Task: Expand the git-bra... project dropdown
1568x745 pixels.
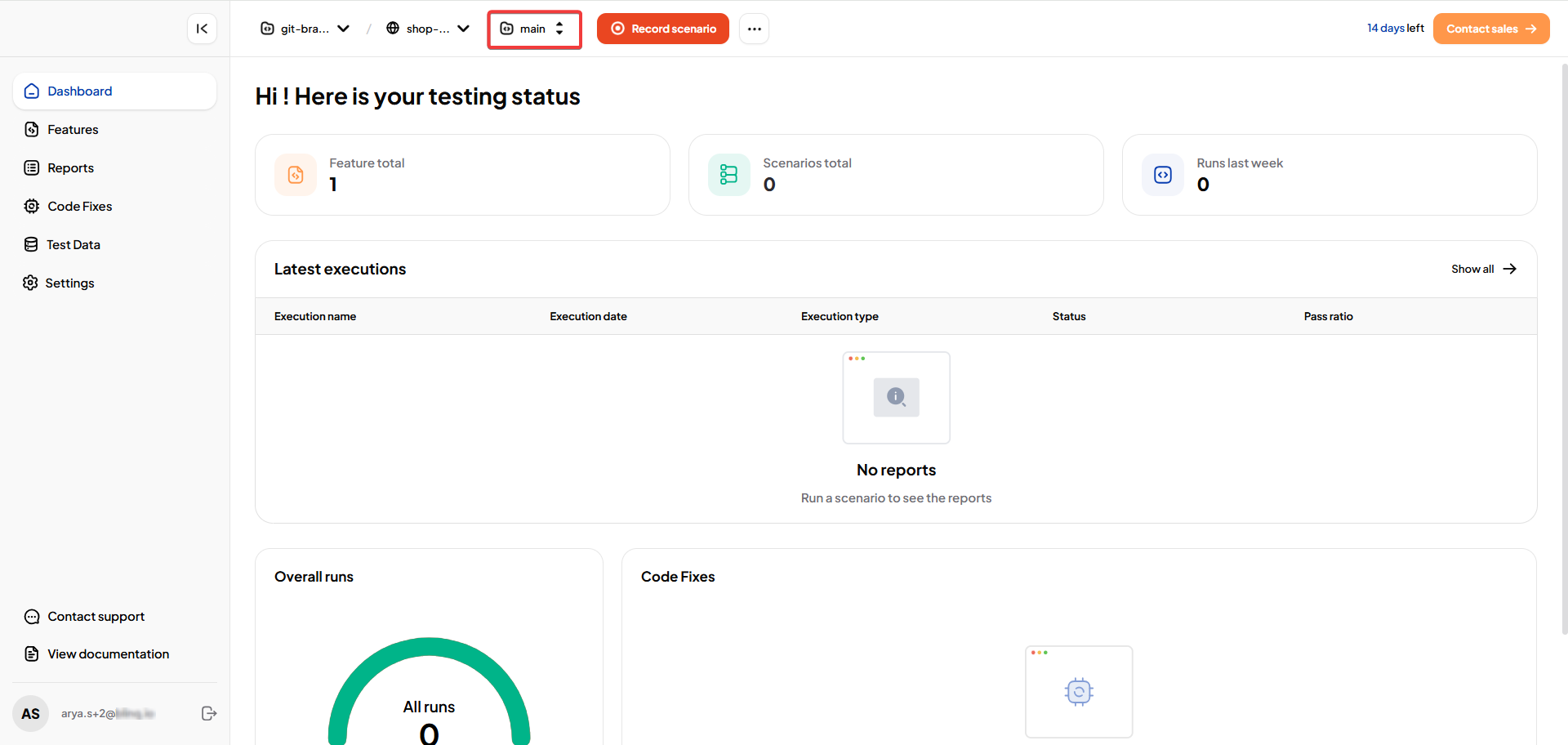Action: (305, 29)
